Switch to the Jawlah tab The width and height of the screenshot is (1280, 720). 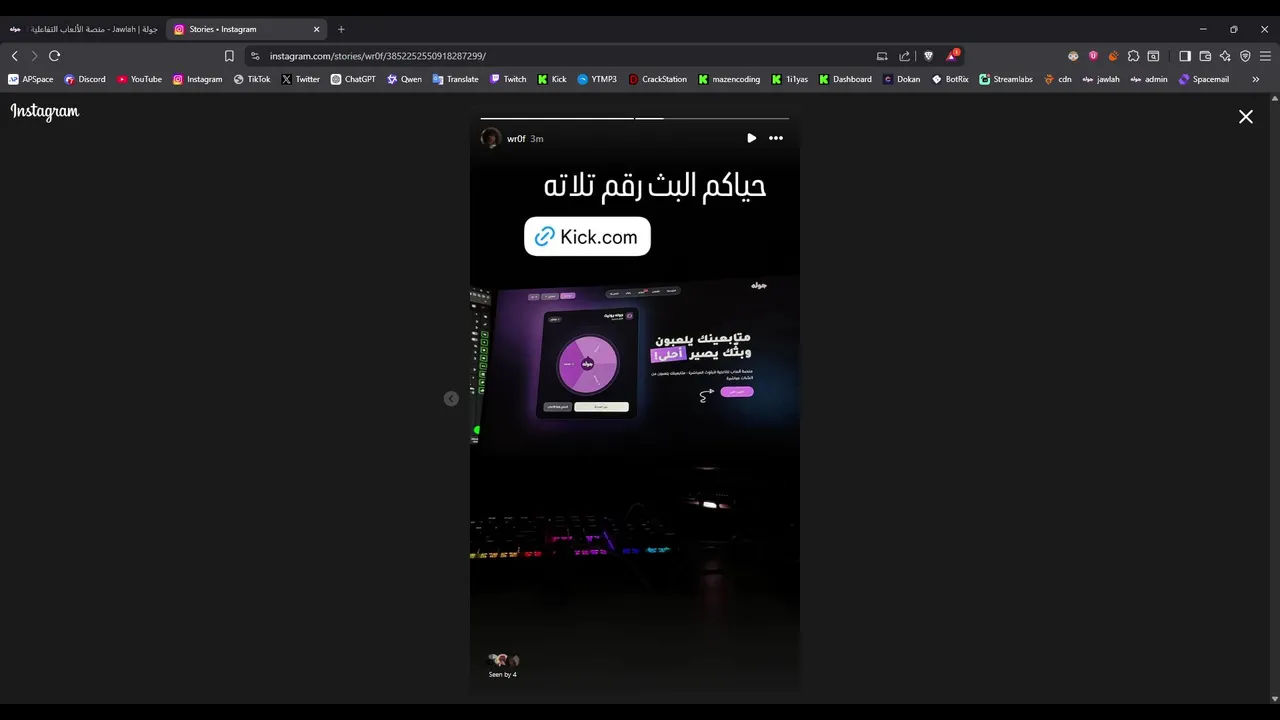coord(84,29)
